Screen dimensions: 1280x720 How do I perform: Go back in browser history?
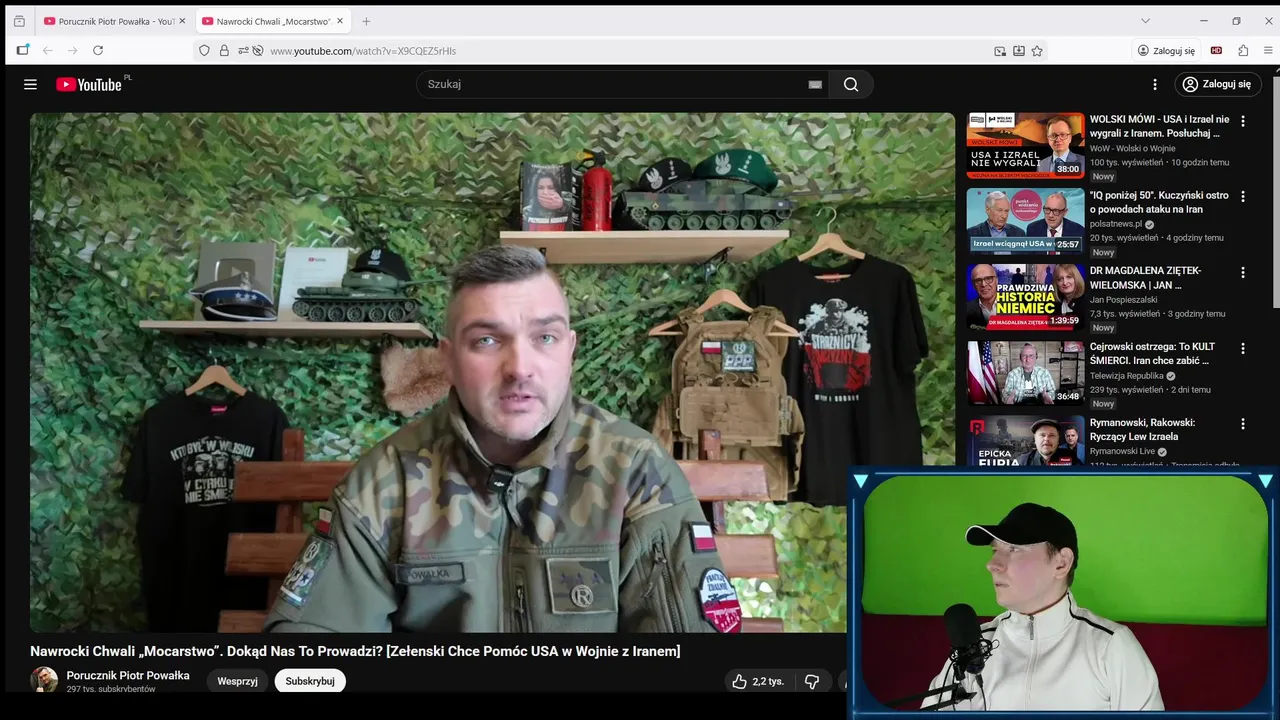point(47,50)
